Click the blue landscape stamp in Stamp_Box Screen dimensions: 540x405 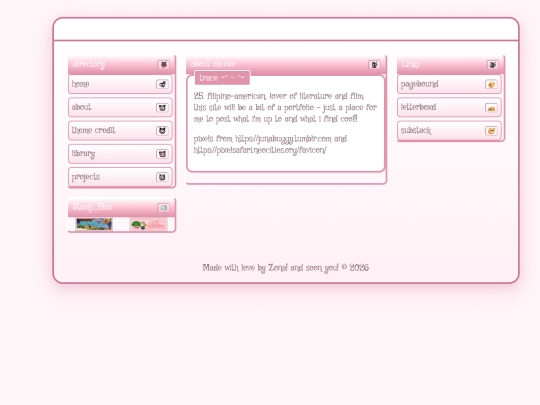(x=94, y=224)
